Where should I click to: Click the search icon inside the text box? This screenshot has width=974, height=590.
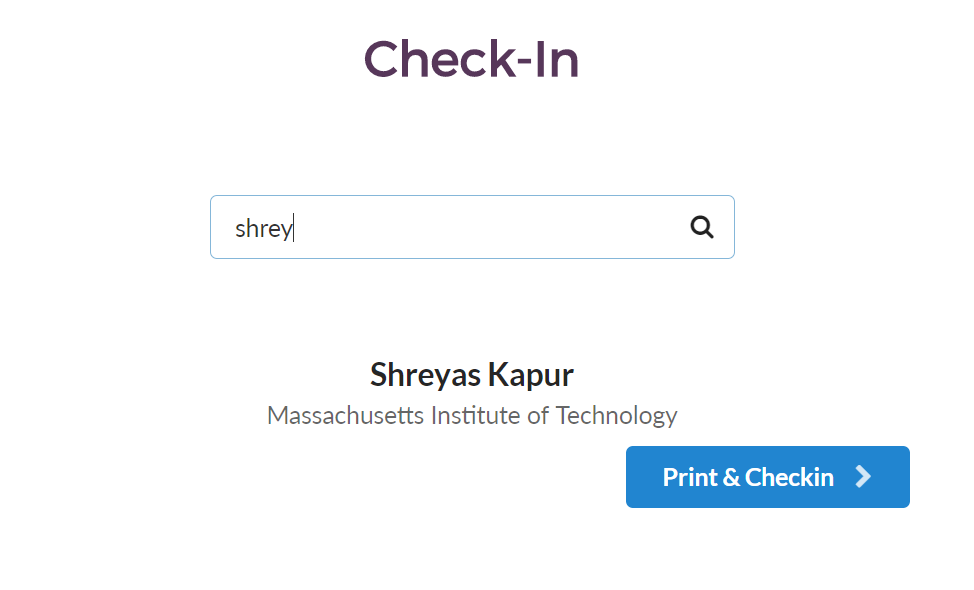coord(702,227)
